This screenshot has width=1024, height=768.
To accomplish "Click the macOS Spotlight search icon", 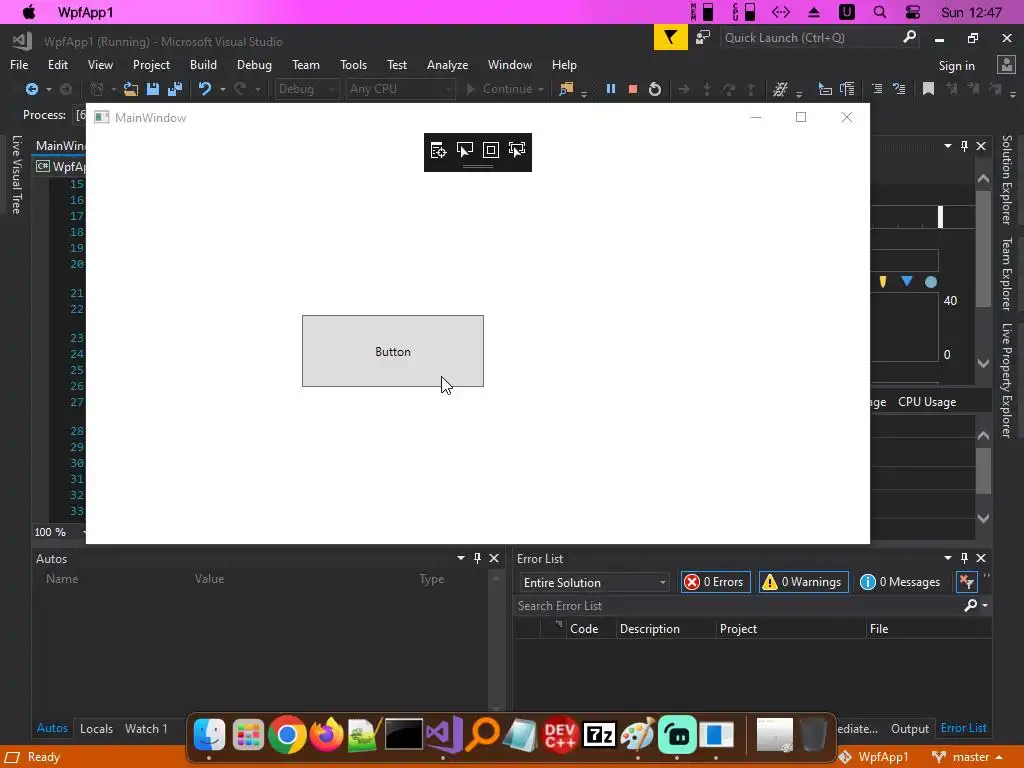I will [880, 12].
